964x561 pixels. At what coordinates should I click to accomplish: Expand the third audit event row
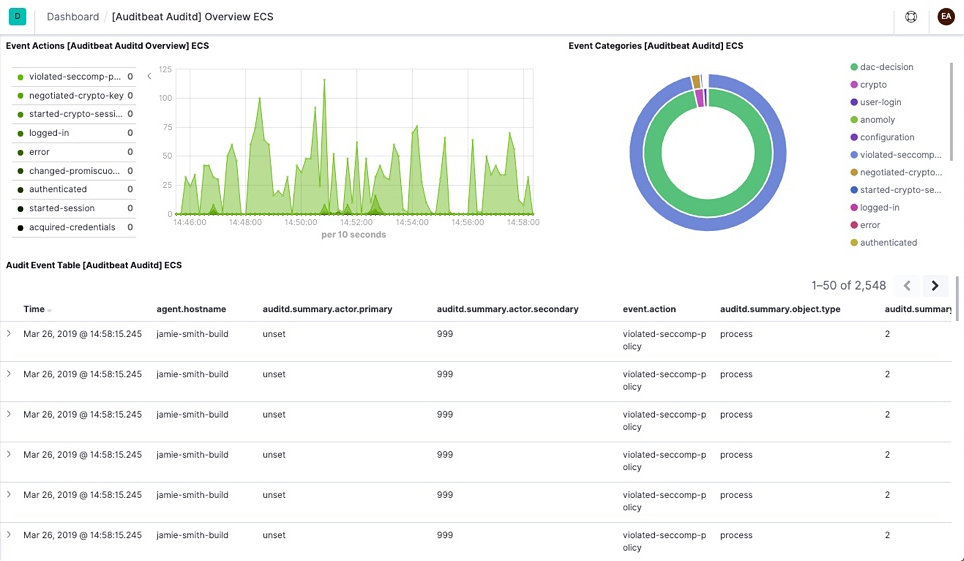[9, 414]
